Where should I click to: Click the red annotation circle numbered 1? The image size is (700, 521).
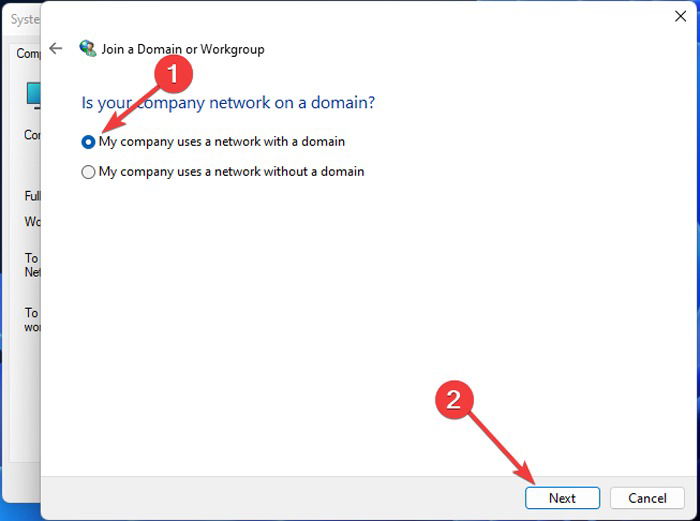(x=173, y=74)
